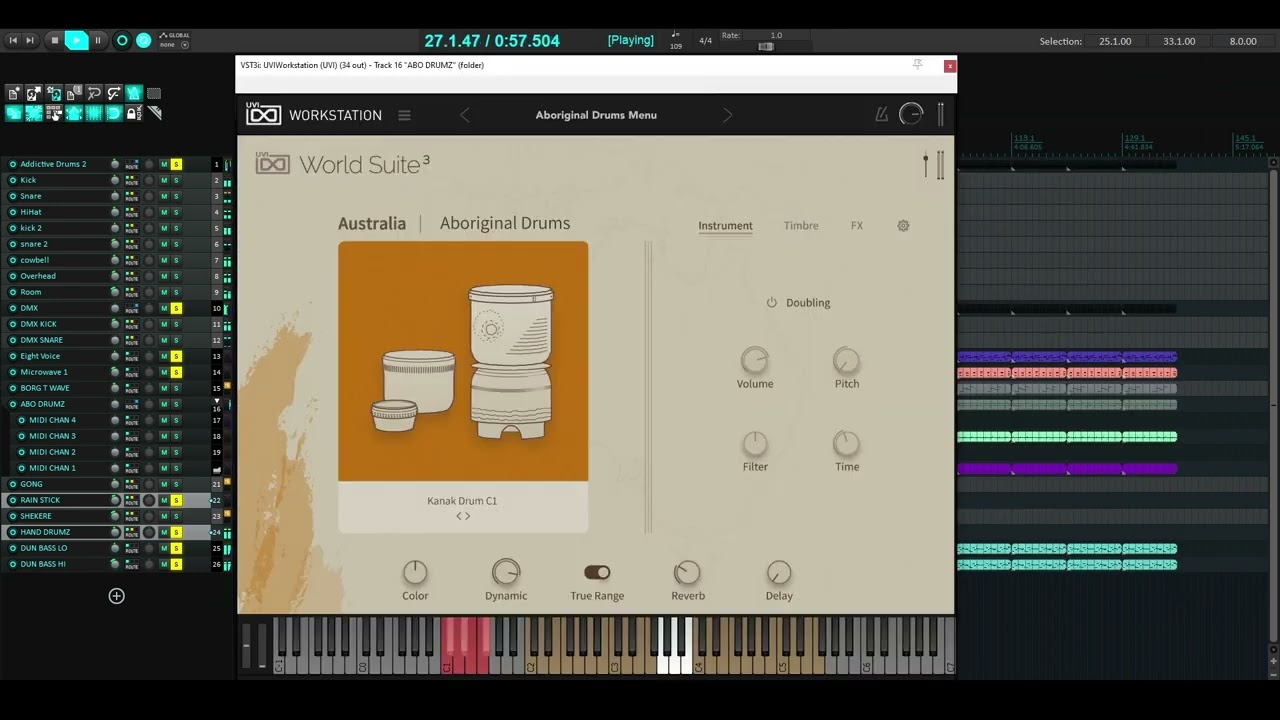
Task: Open routing for the cowbell track
Action: (132, 260)
